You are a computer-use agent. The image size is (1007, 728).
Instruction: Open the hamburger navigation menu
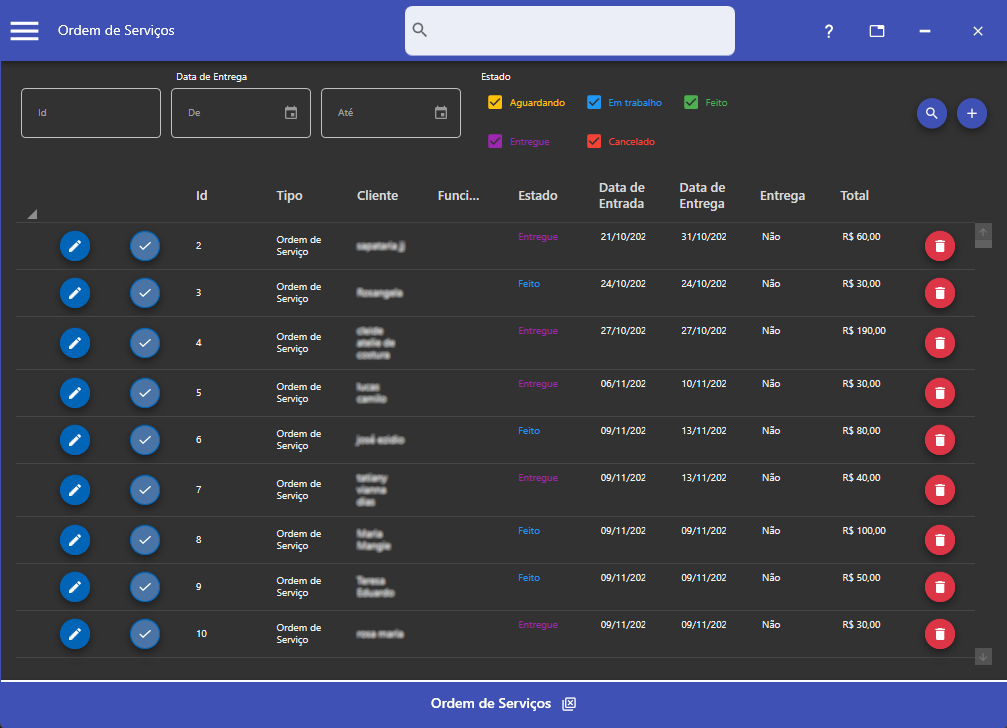[x=25, y=31]
